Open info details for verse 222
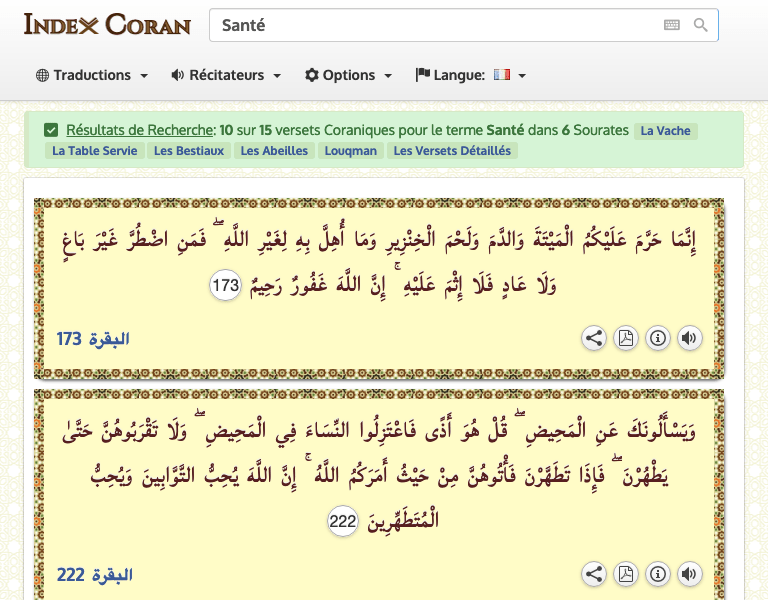Viewport: 768px width, 600px height. (x=658, y=574)
